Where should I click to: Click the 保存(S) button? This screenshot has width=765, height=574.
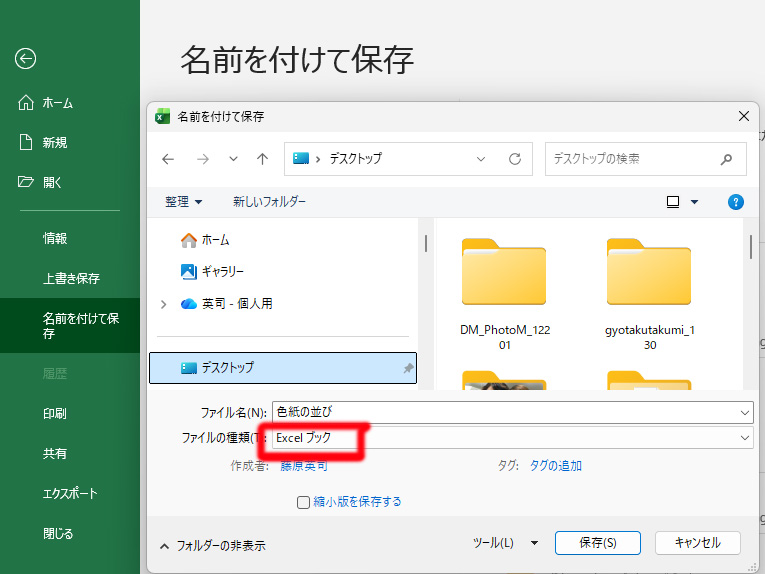[x=597, y=543]
